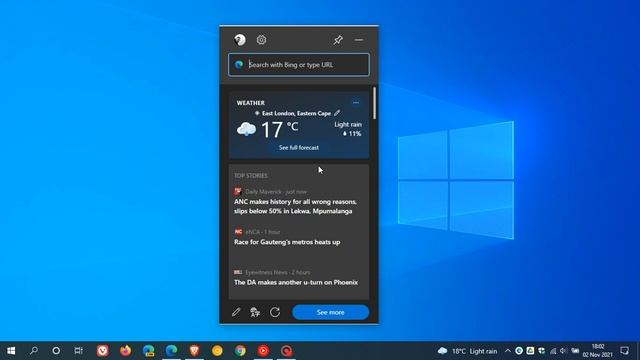Image resolution: width=640 pixels, height=360 pixels.
Task: Click the Search with Bing input field
Action: tap(299, 64)
